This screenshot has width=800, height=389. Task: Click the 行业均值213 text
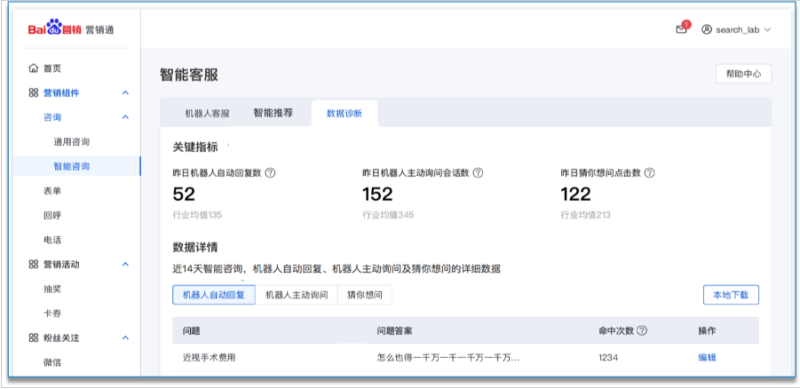(x=585, y=215)
